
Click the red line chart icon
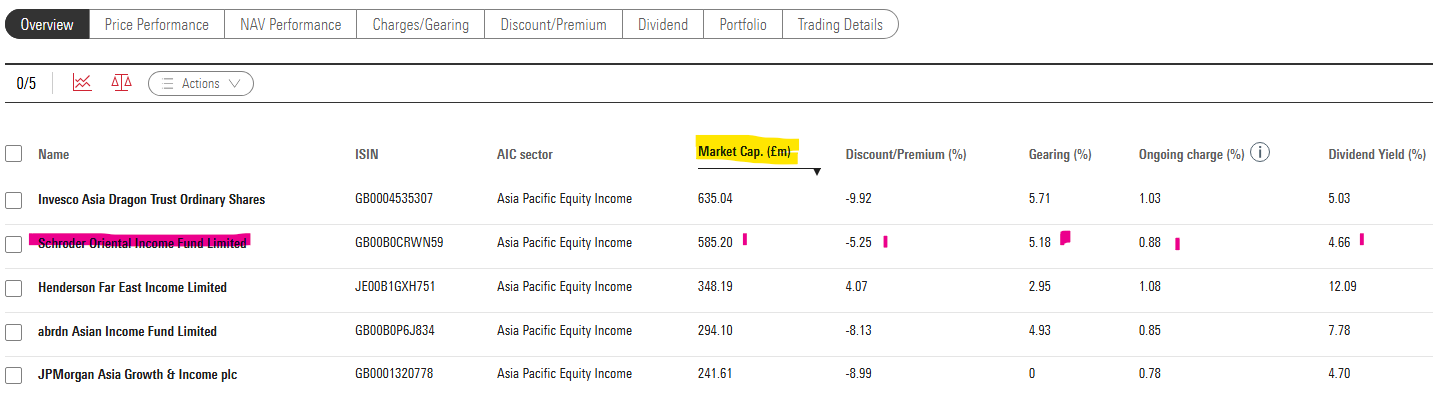pos(82,83)
